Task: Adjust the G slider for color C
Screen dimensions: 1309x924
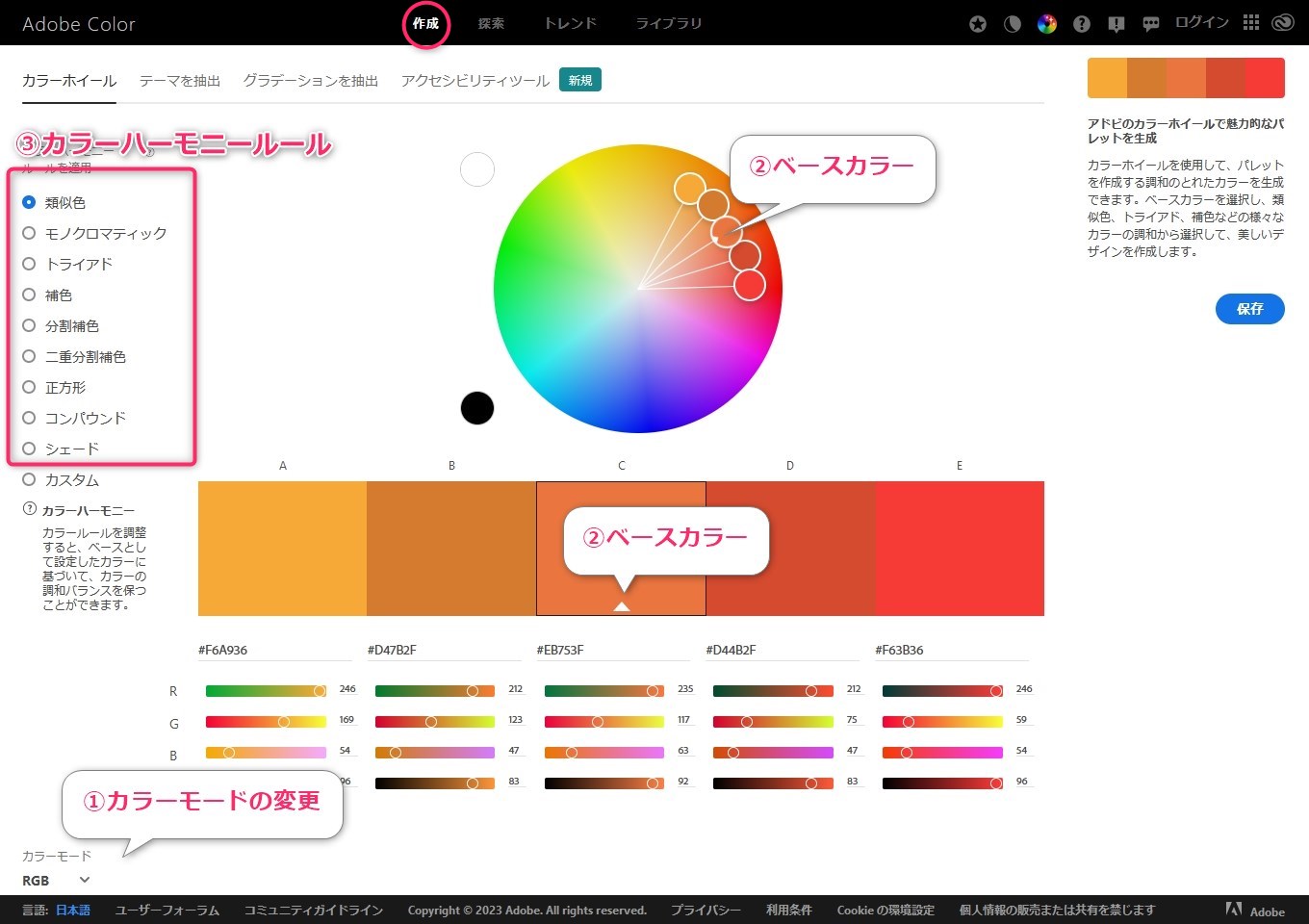Action: [604, 722]
